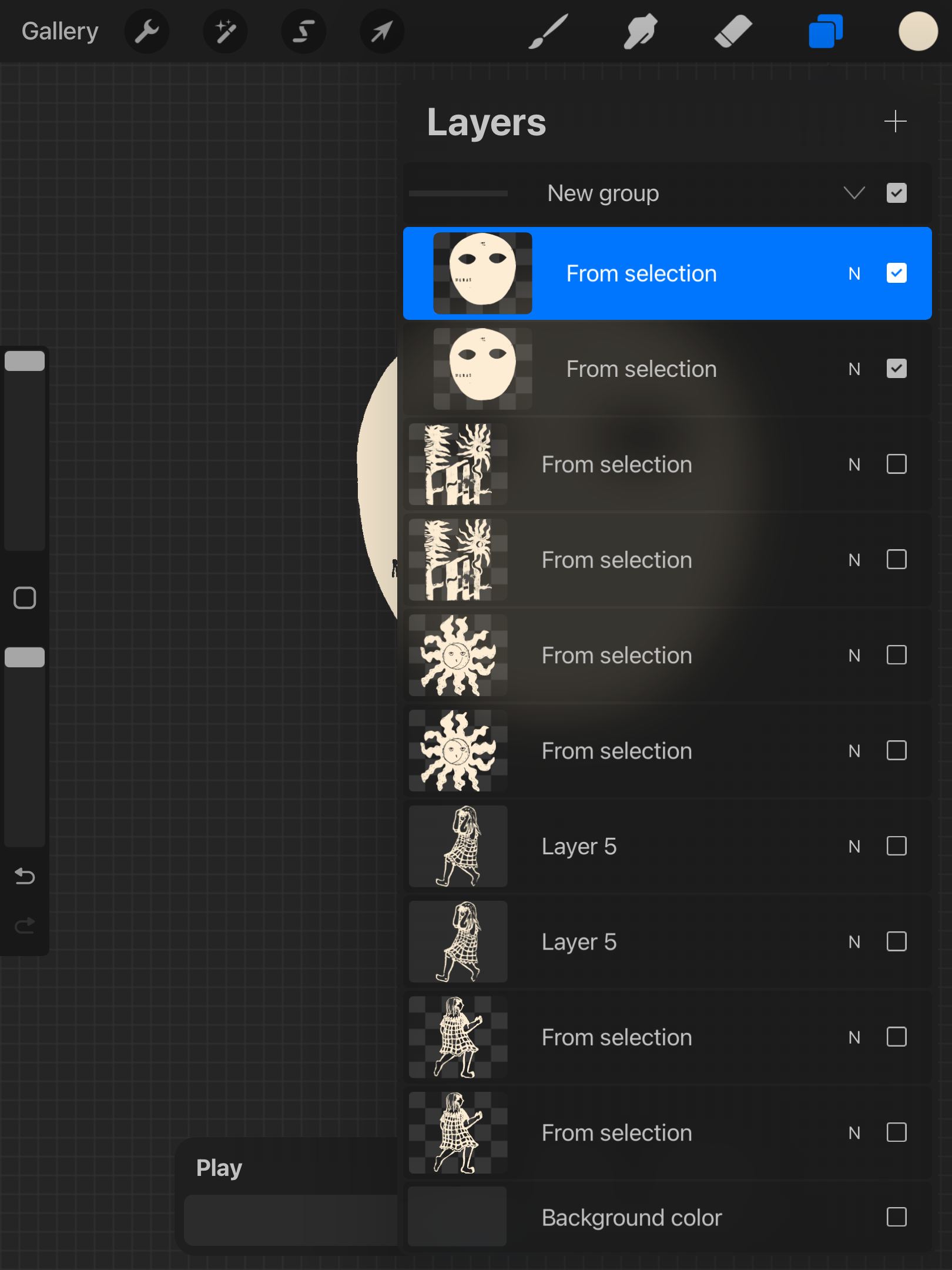Close the Layers panel via layers icon

point(825,31)
